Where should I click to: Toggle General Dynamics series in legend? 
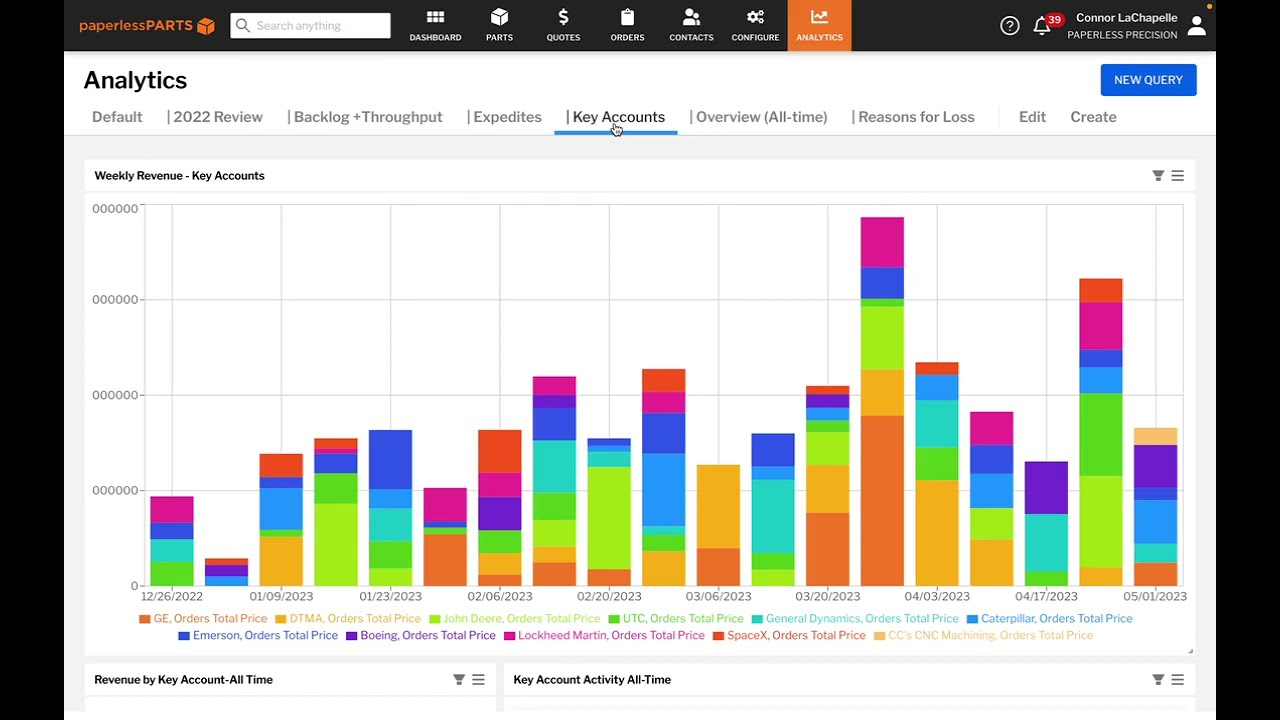pos(855,619)
